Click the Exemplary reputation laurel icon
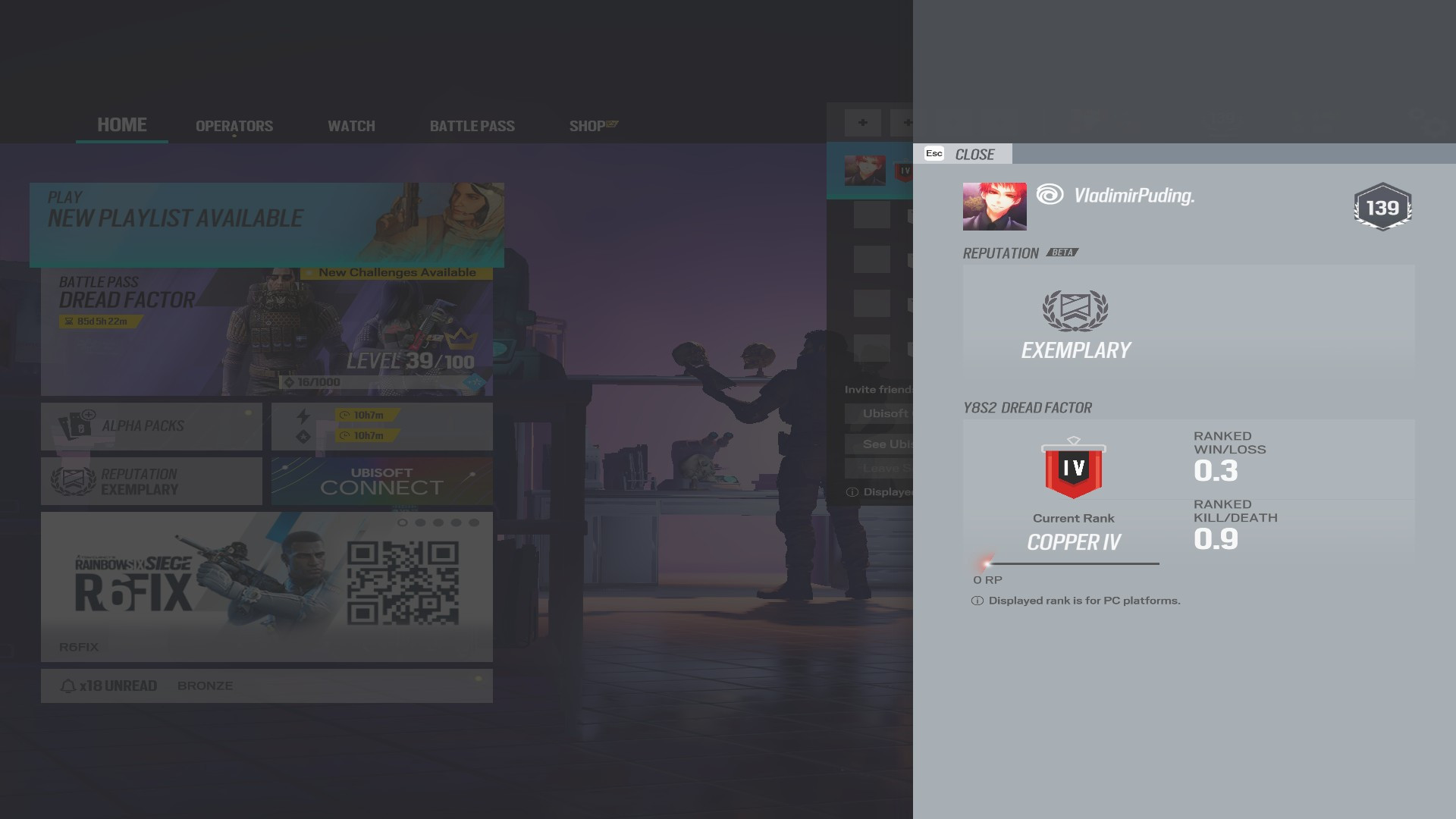Viewport: 1456px width, 819px height. (x=1075, y=310)
